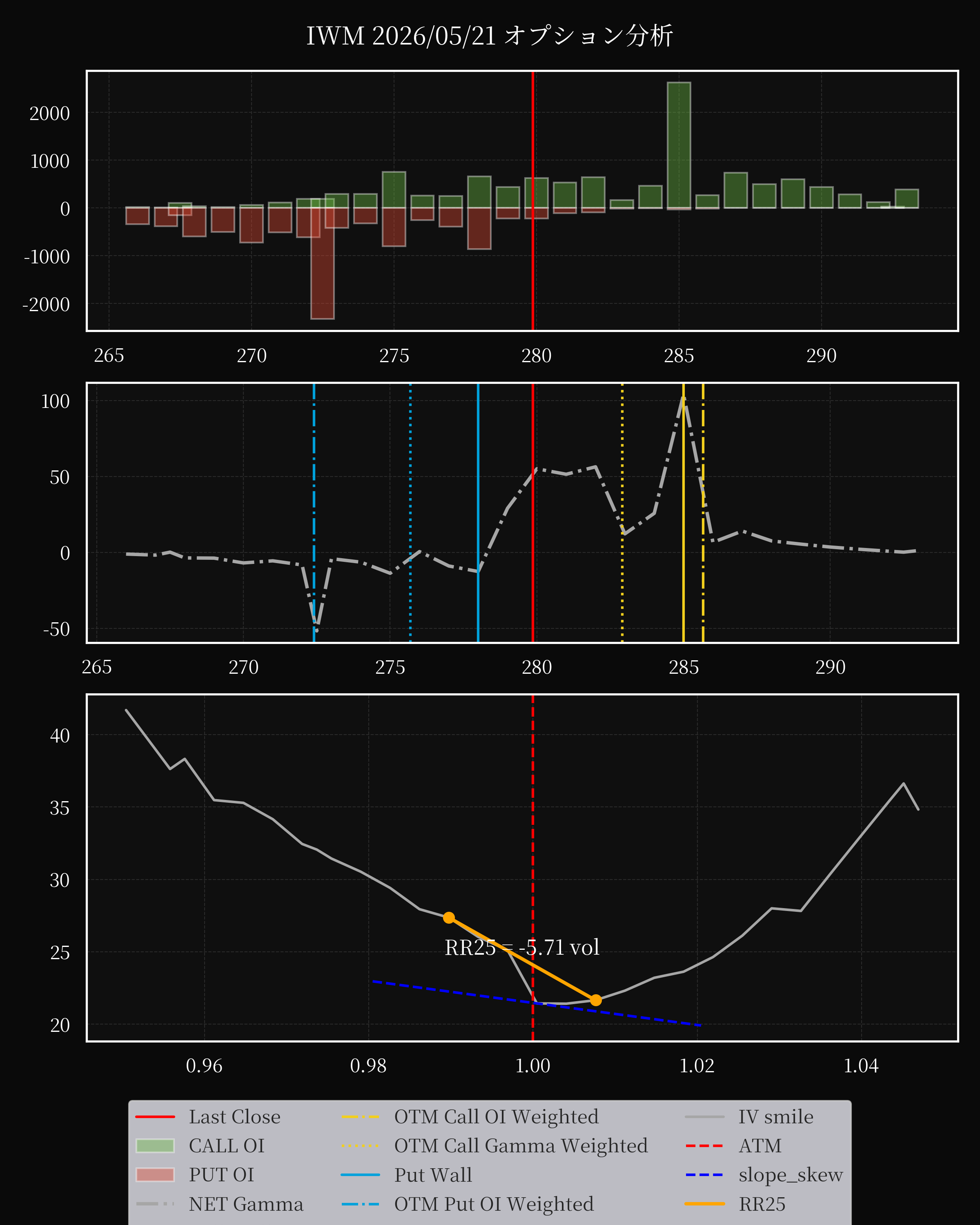
Task: Click the tallest green call OI bar at 285
Action: pos(679,145)
